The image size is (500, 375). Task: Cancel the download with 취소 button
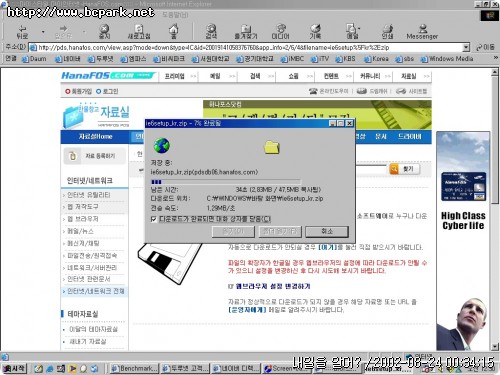(327, 232)
